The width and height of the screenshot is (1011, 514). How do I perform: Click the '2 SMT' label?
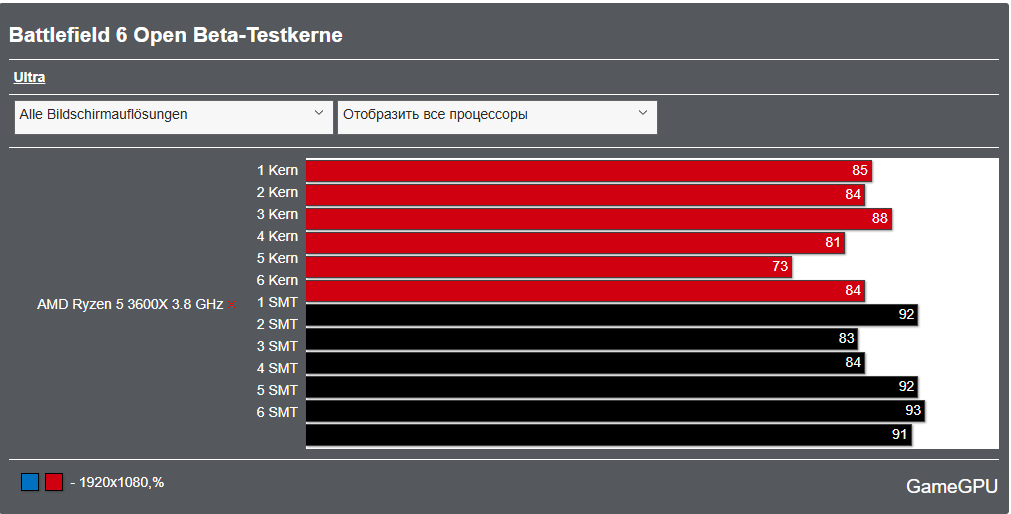pyautogui.click(x=277, y=324)
